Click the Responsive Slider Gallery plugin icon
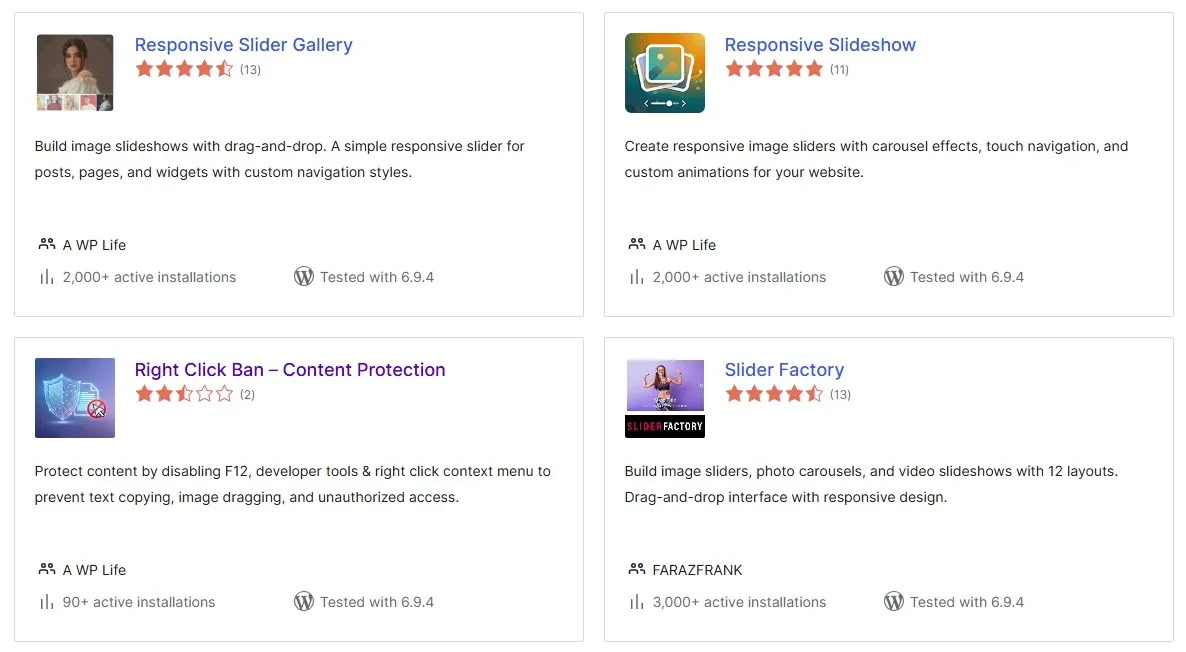The height and width of the screenshot is (652, 1186). tap(74, 72)
